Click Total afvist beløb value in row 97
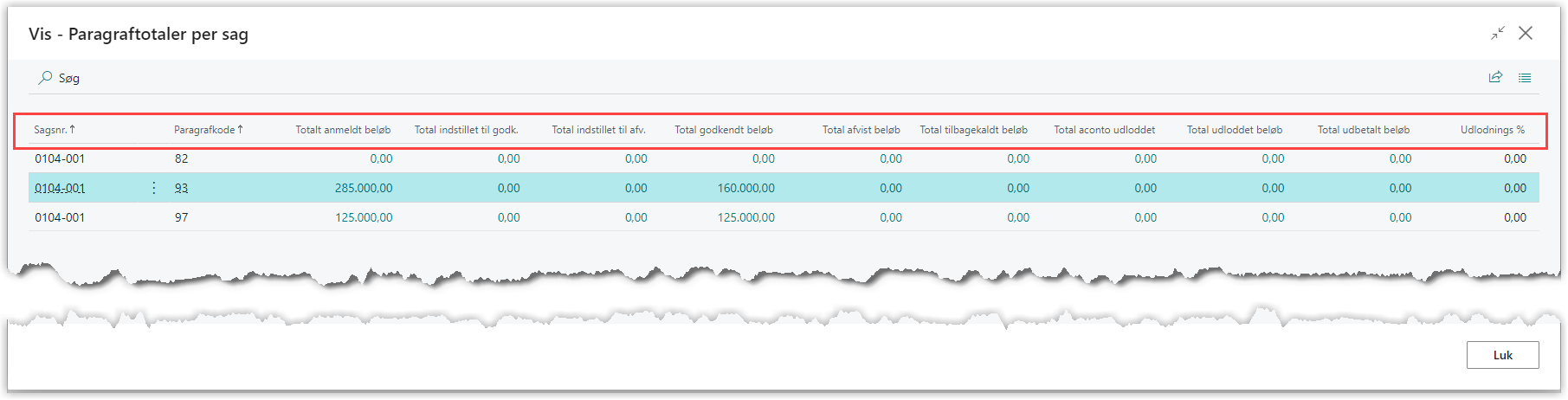Image resolution: width=1568 pixels, height=400 pixels. pos(891,217)
